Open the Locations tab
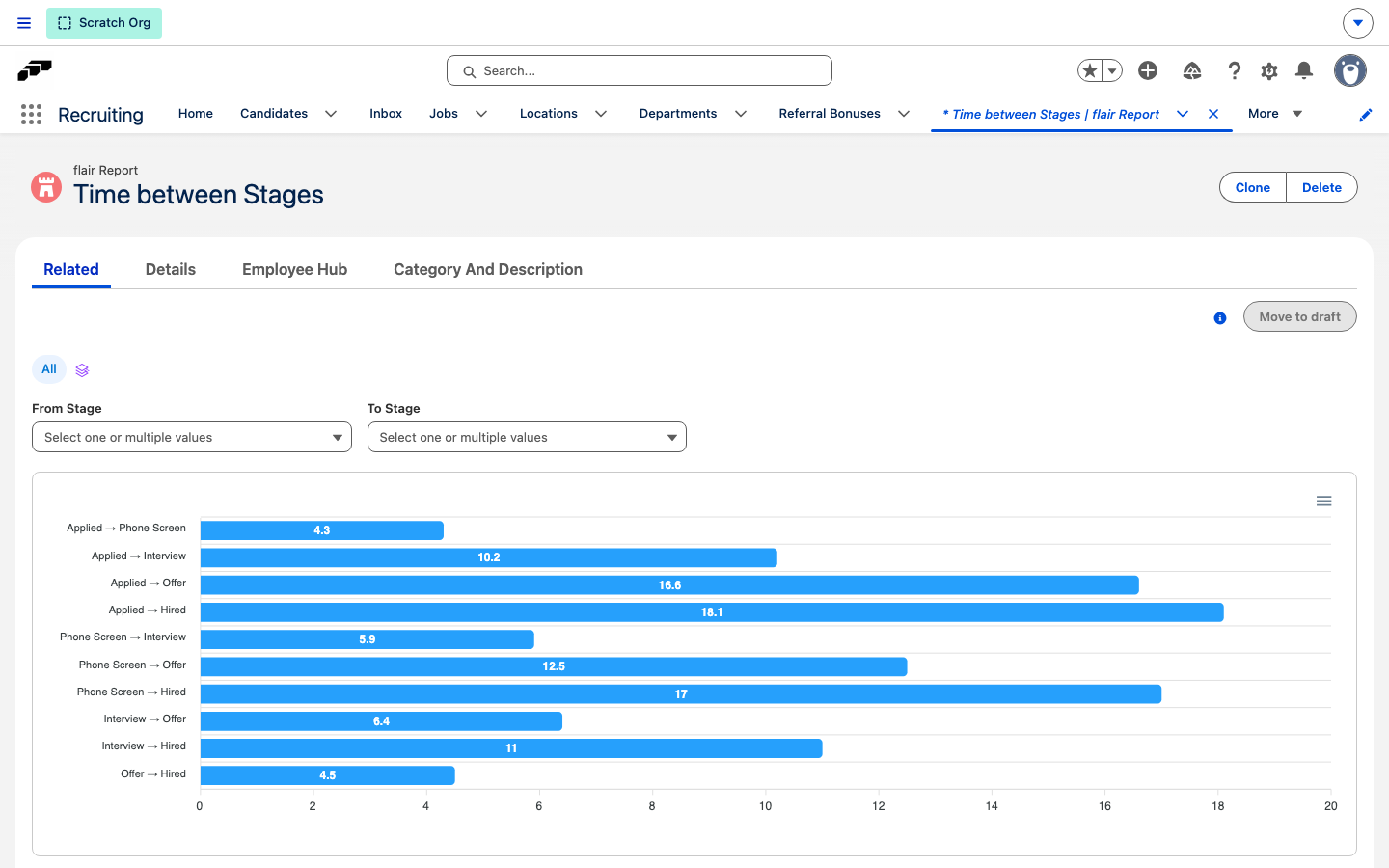Viewport: 1389px width, 868px height. [549, 114]
